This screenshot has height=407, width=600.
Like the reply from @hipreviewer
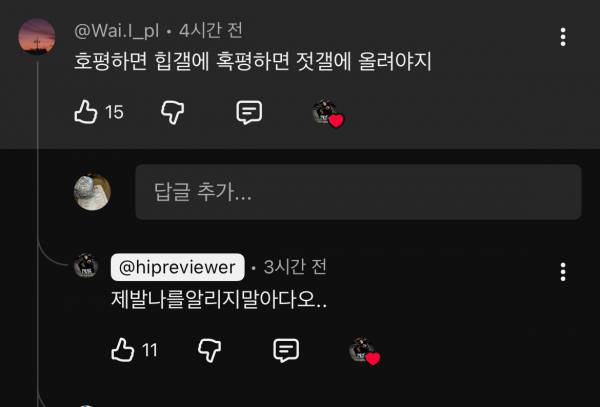(x=122, y=350)
